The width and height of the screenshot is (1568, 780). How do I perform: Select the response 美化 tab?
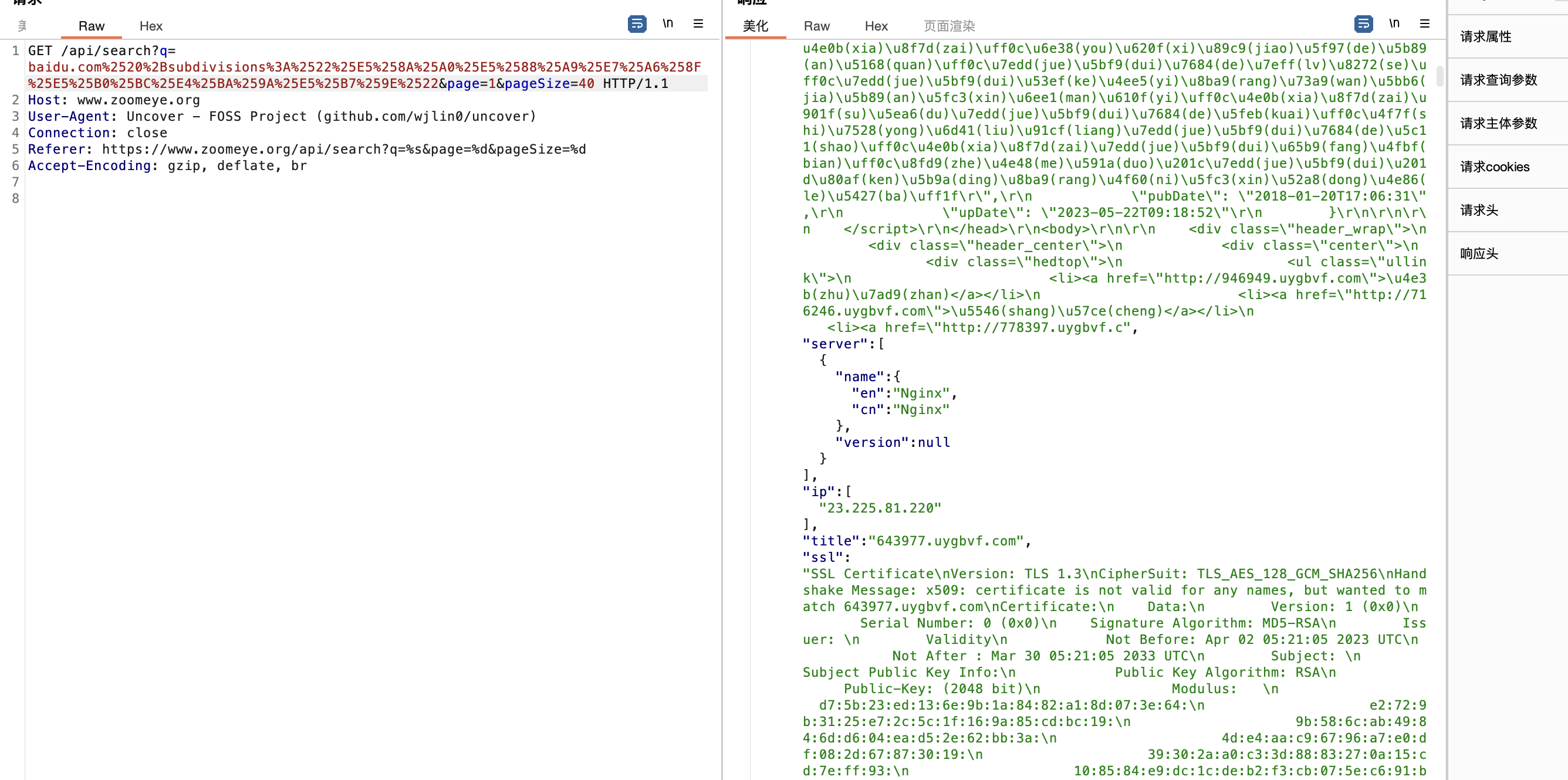[755, 26]
